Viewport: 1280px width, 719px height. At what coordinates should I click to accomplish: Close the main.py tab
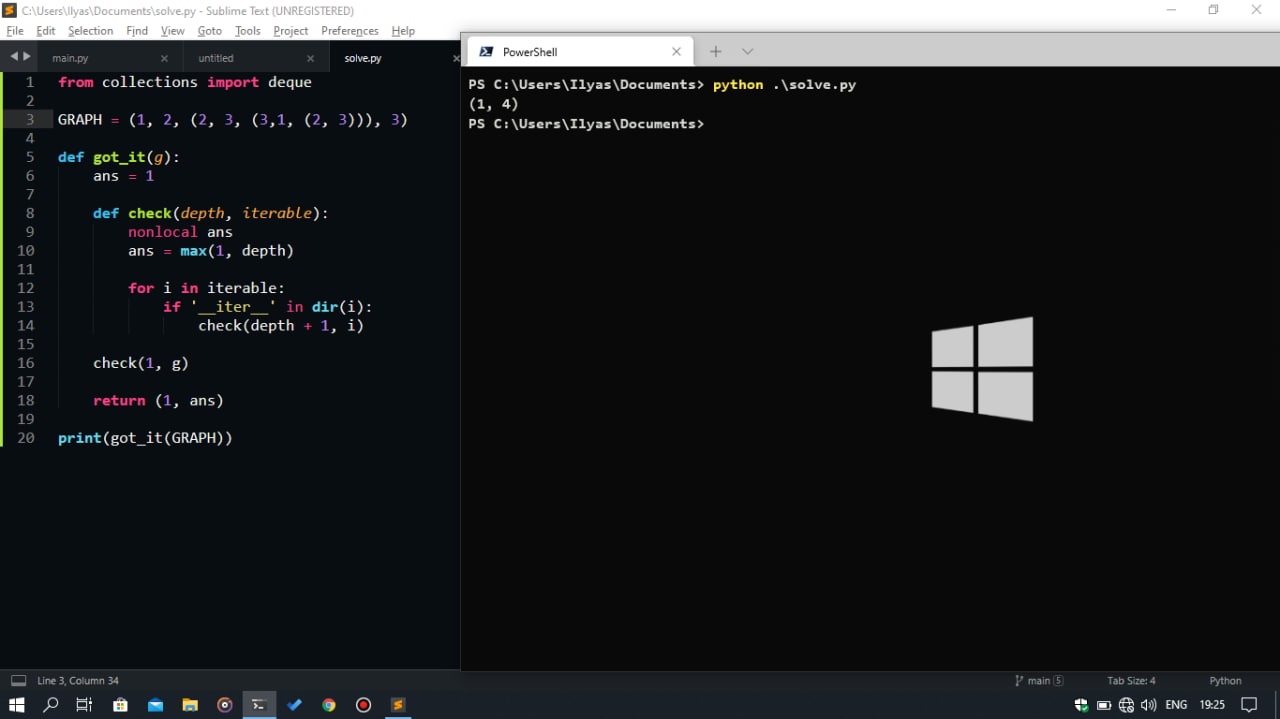[164, 58]
